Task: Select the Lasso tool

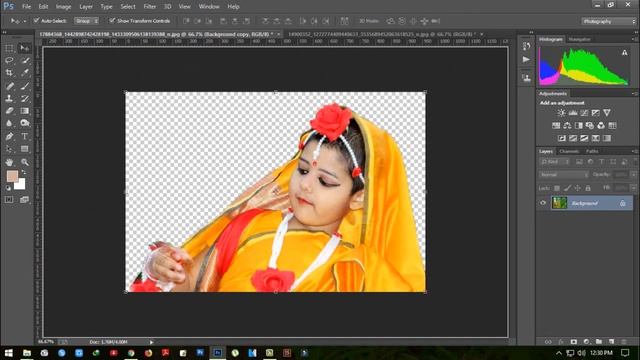Action: click(x=9, y=60)
